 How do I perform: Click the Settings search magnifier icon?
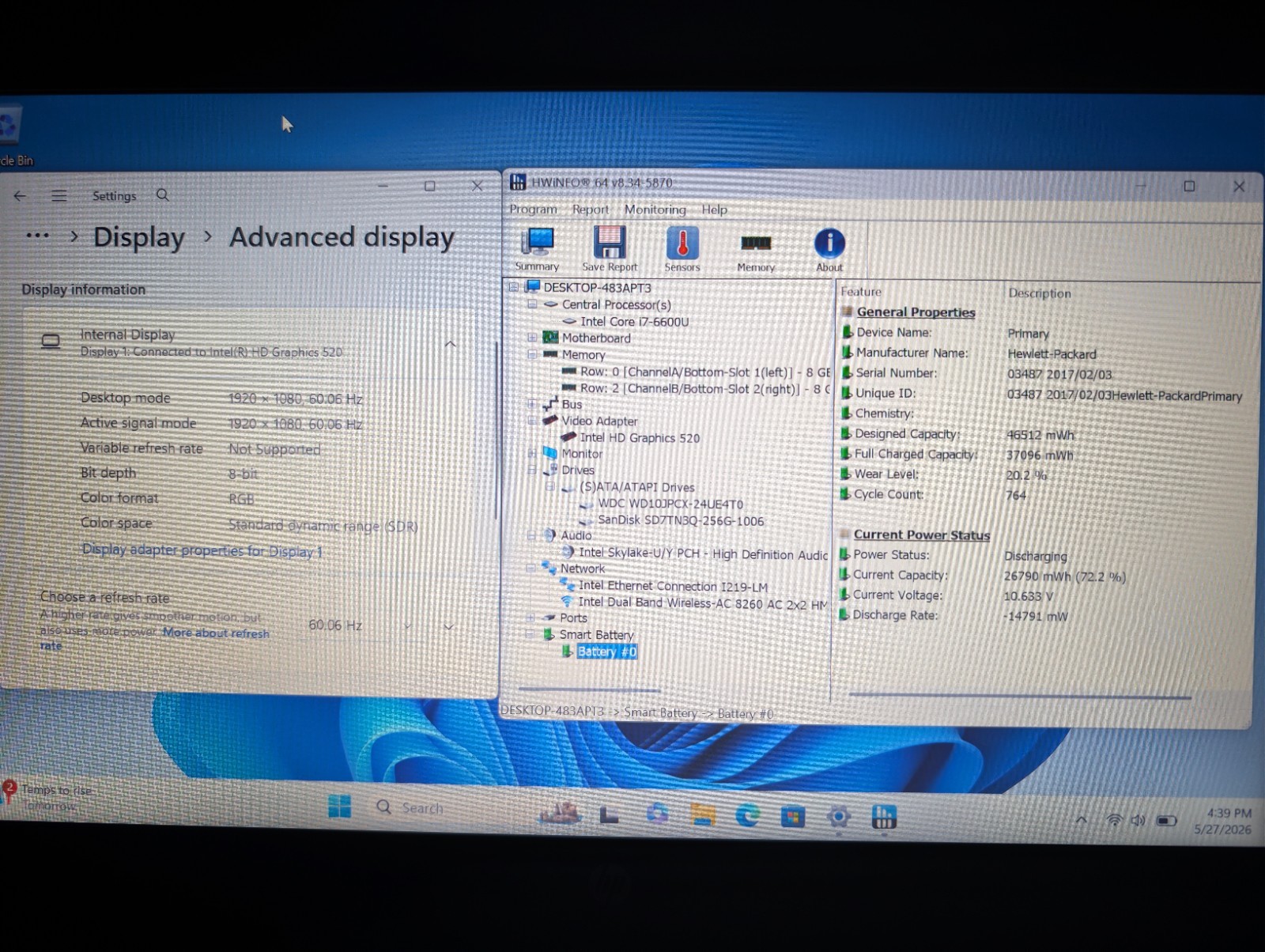tap(163, 195)
